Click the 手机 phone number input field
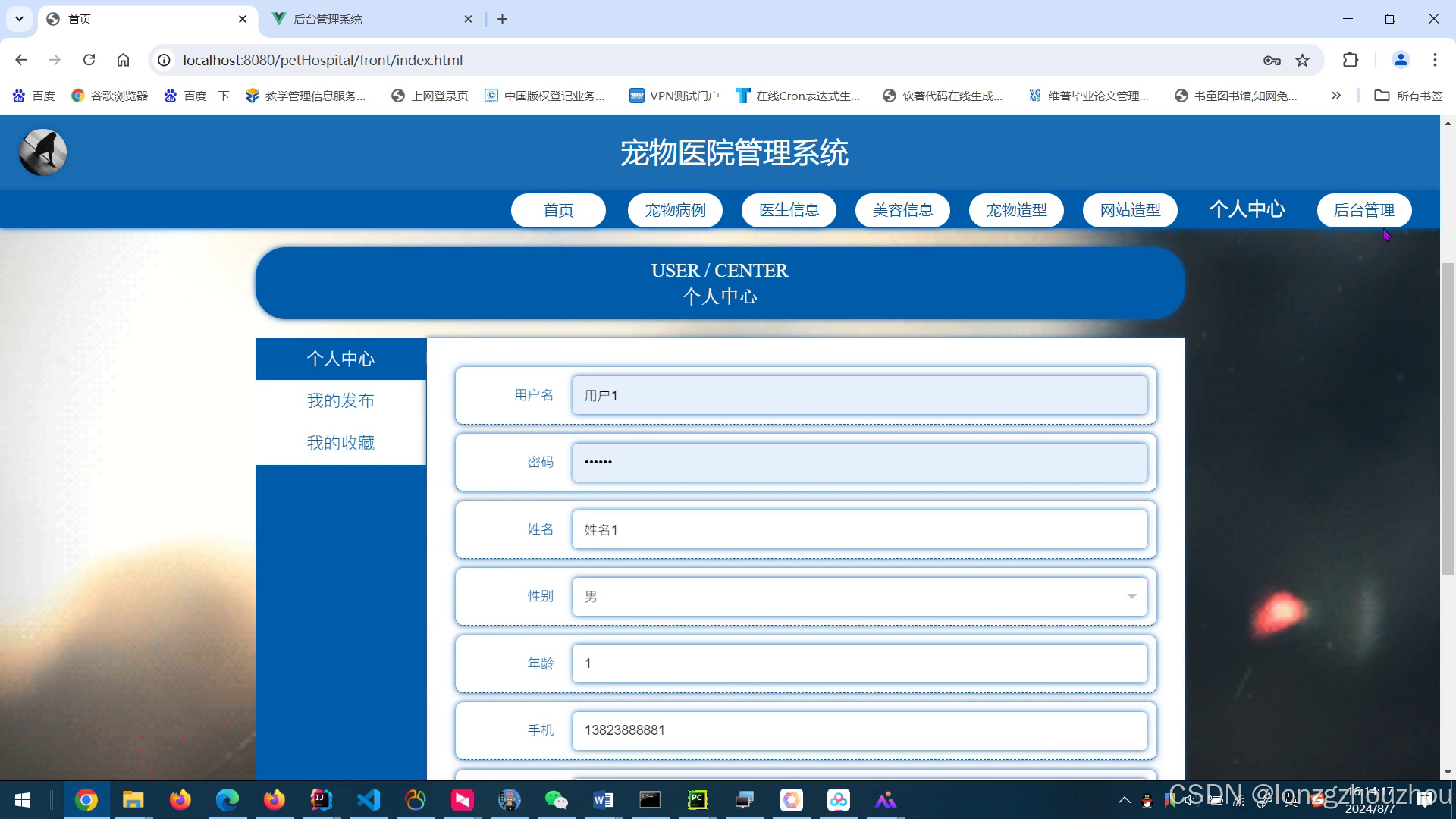This screenshot has width=1456, height=819. pyautogui.click(x=858, y=730)
